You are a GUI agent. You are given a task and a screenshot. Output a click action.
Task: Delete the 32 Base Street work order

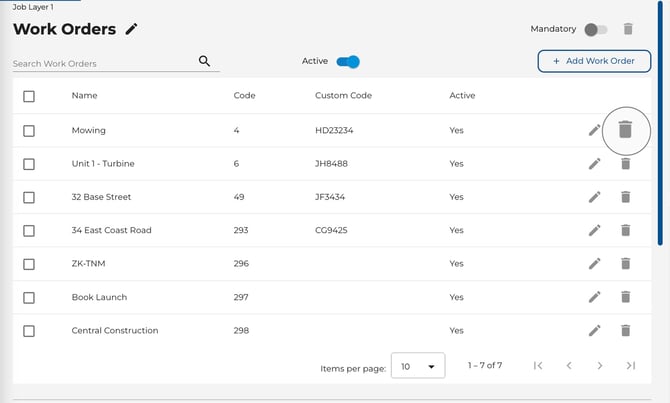(625, 197)
